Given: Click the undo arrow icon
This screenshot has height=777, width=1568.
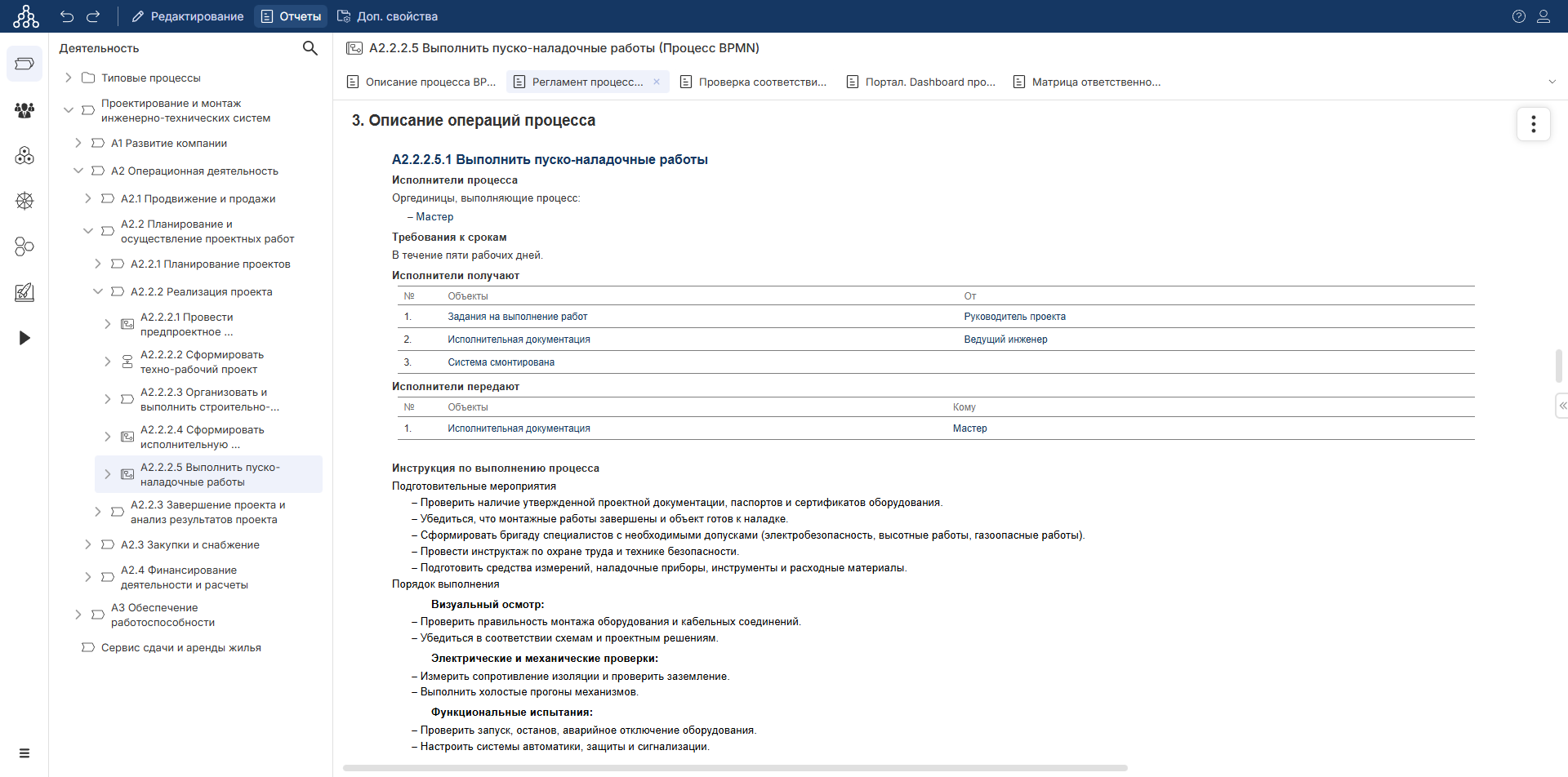Looking at the screenshot, I should pos(67,16).
